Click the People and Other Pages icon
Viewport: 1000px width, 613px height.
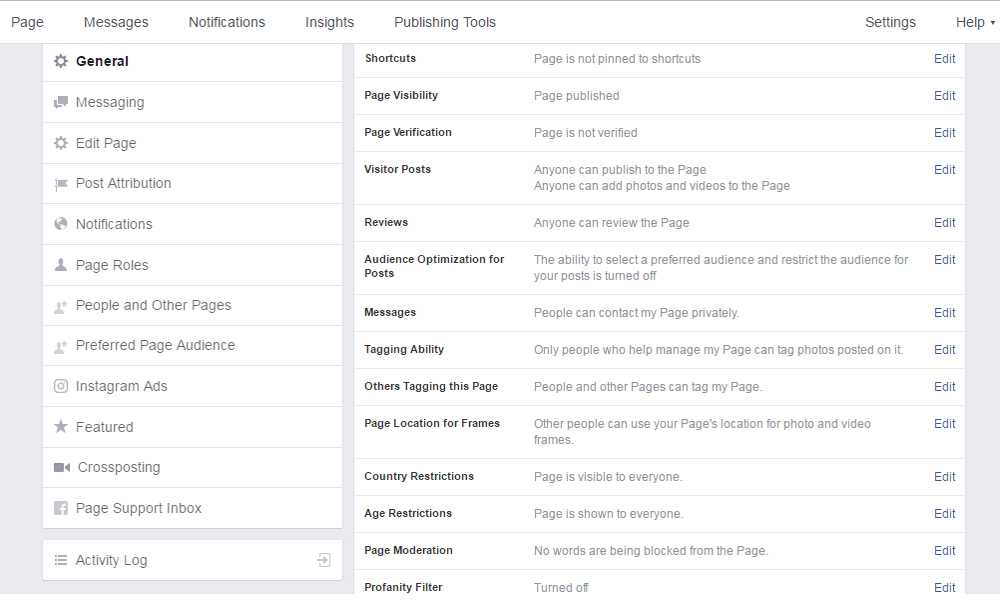pyautogui.click(x=61, y=306)
